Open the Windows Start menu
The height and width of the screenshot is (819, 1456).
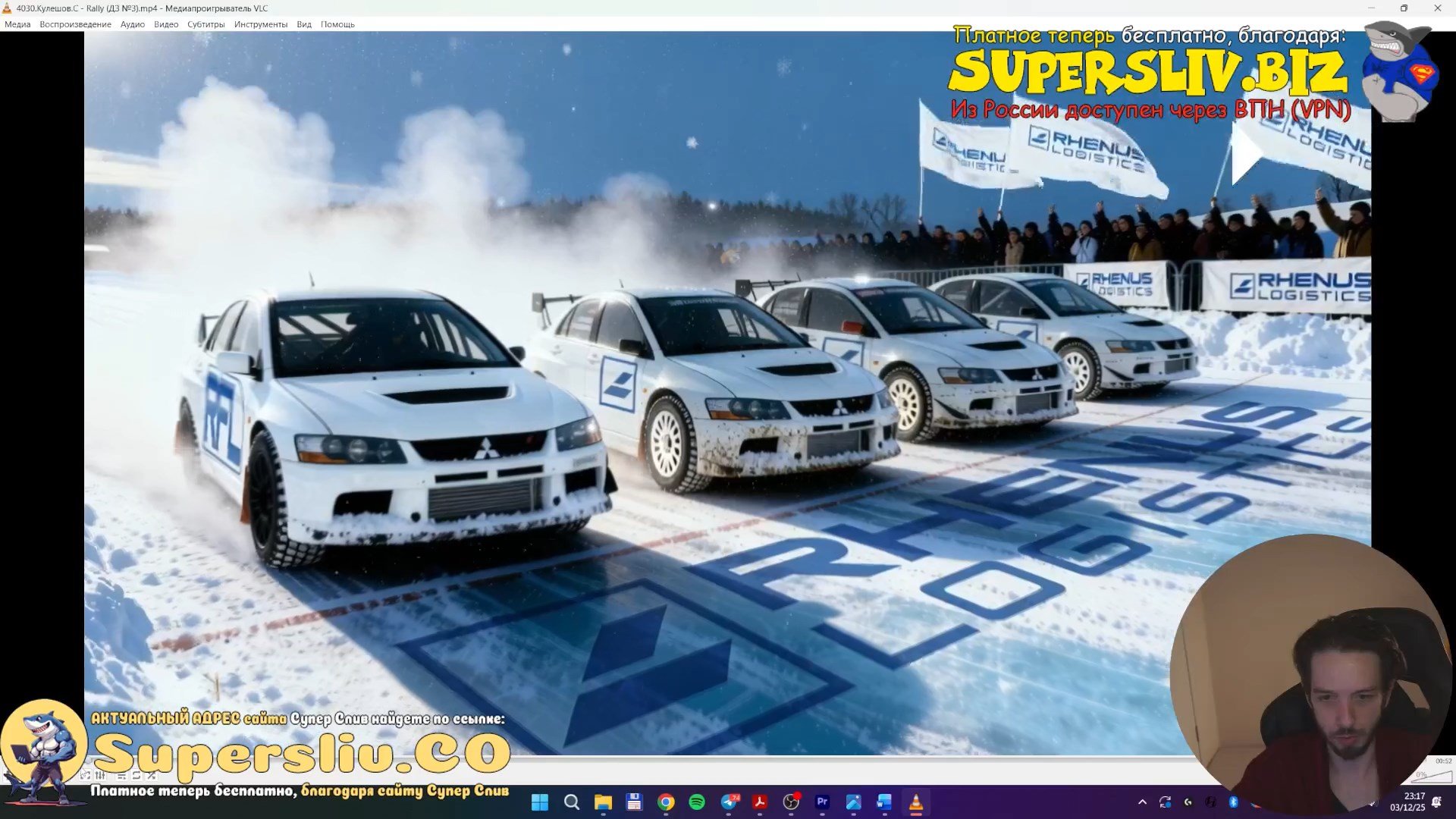click(540, 802)
